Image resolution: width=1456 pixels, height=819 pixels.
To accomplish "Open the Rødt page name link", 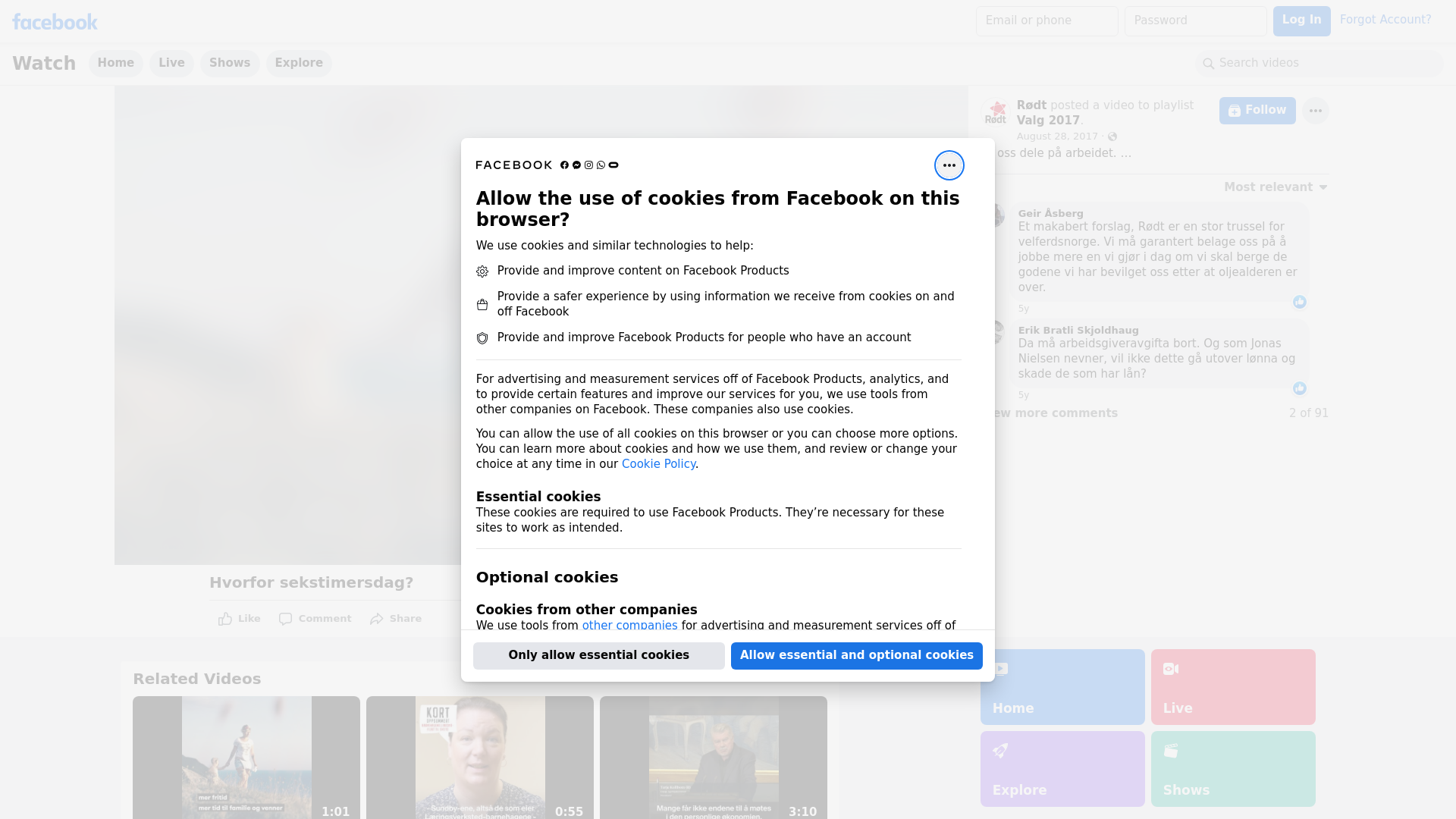I will [1031, 105].
